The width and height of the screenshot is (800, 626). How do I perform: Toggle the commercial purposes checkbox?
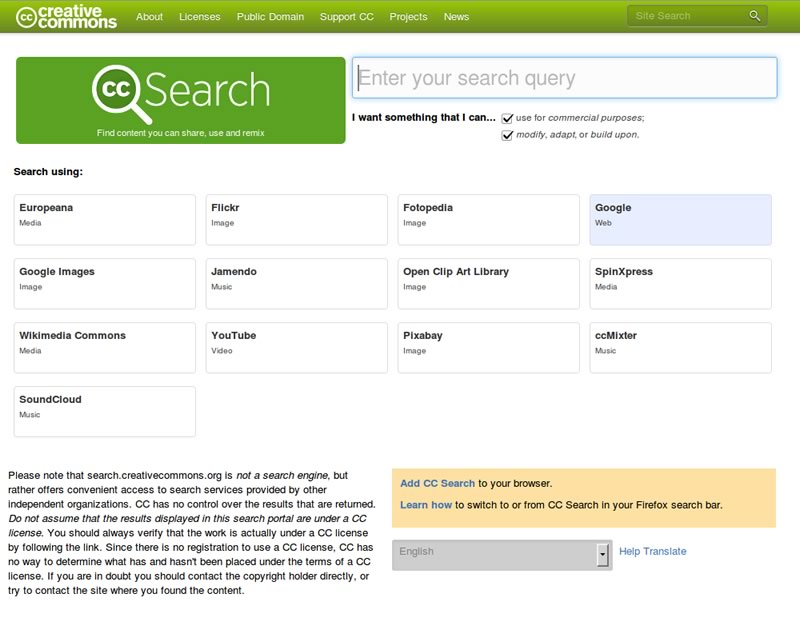pyautogui.click(x=507, y=118)
